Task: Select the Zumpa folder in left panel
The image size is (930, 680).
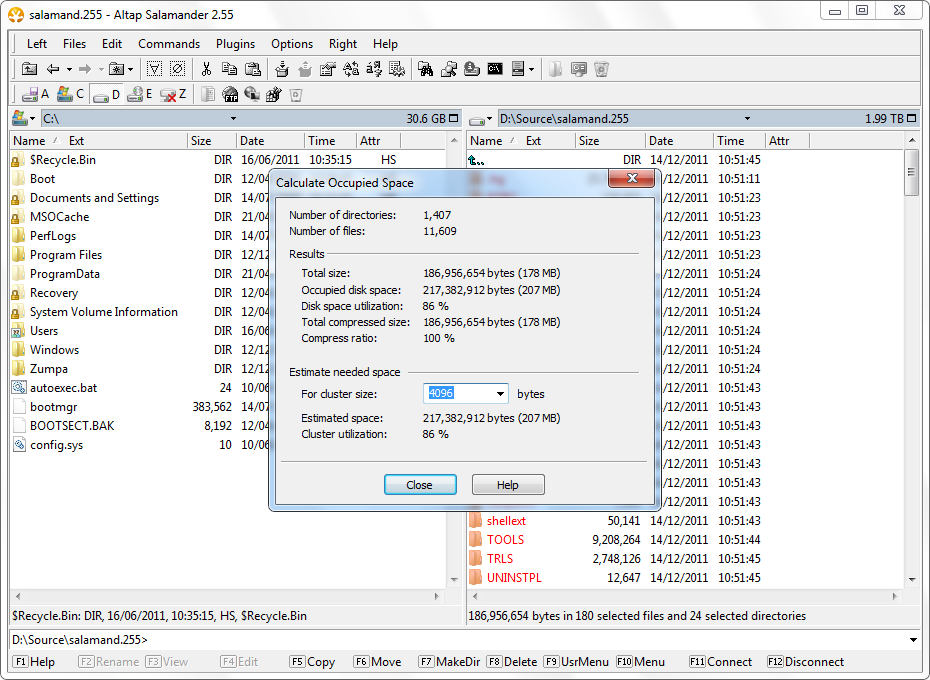Action: (49, 368)
